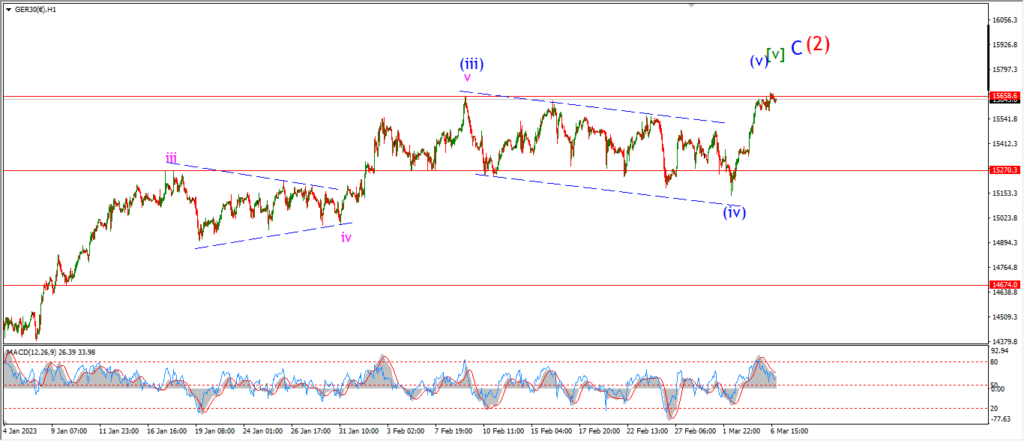Select the 6 Mar 15:00 date label
1024x441 pixels.
(x=790, y=431)
